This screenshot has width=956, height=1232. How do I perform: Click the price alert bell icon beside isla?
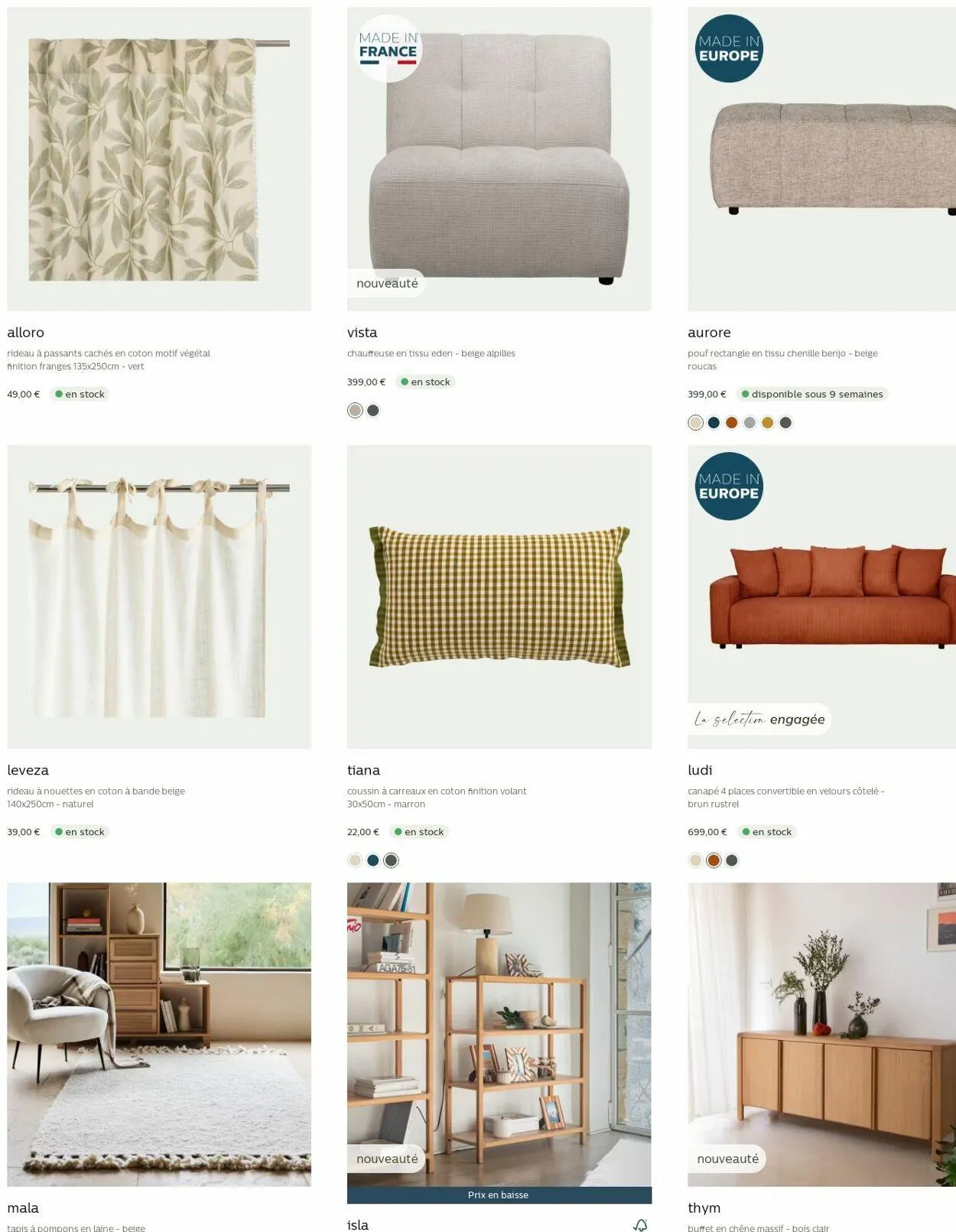[x=641, y=1224]
